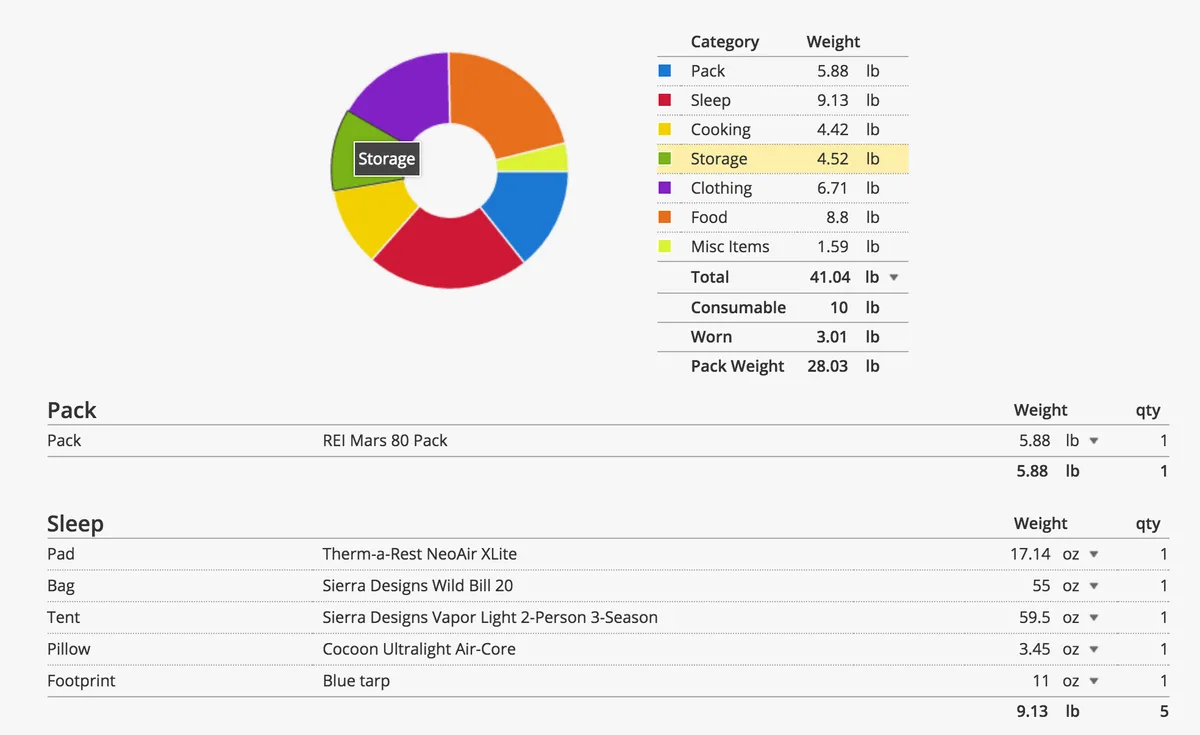The height and width of the screenshot is (735, 1200).
Task: Click the red Sleep category color swatch
Action: click(667, 100)
